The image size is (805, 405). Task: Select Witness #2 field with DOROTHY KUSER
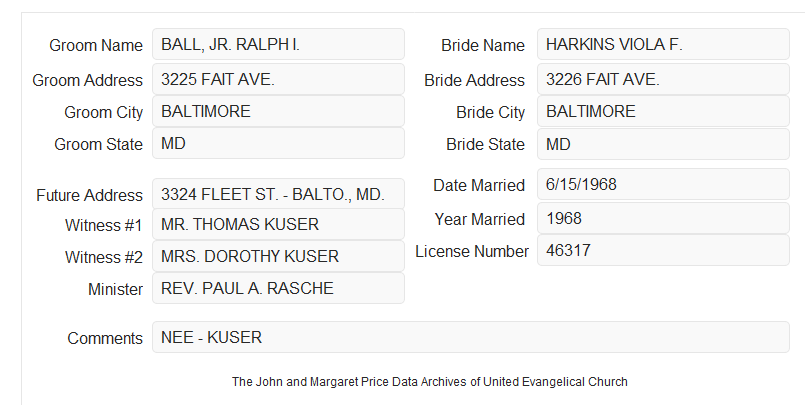click(278, 256)
